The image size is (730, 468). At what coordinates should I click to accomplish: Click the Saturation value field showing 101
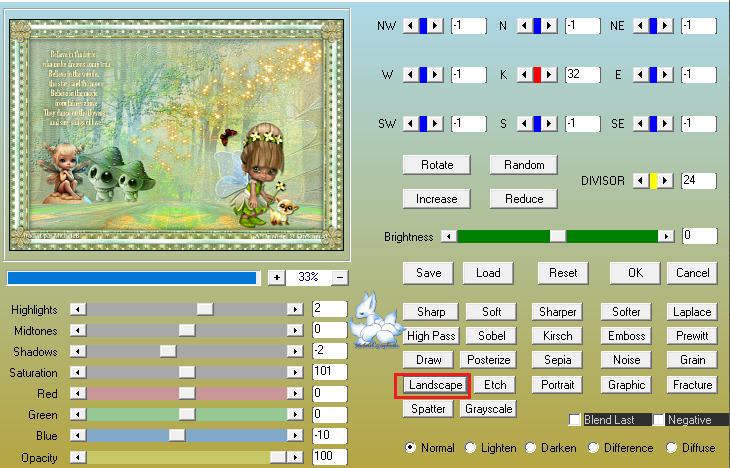pos(330,372)
